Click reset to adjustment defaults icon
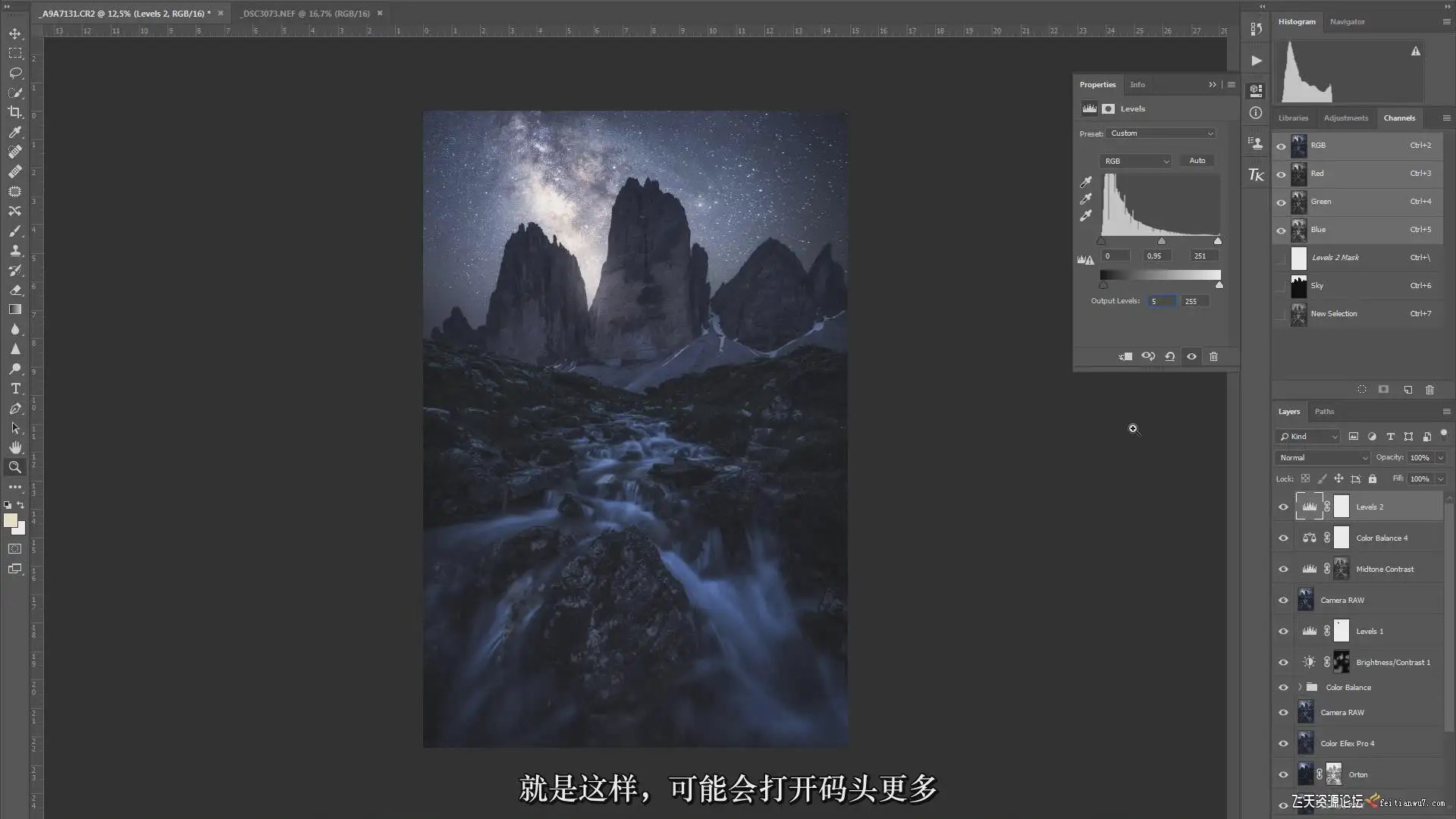 (x=1170, y=356)
